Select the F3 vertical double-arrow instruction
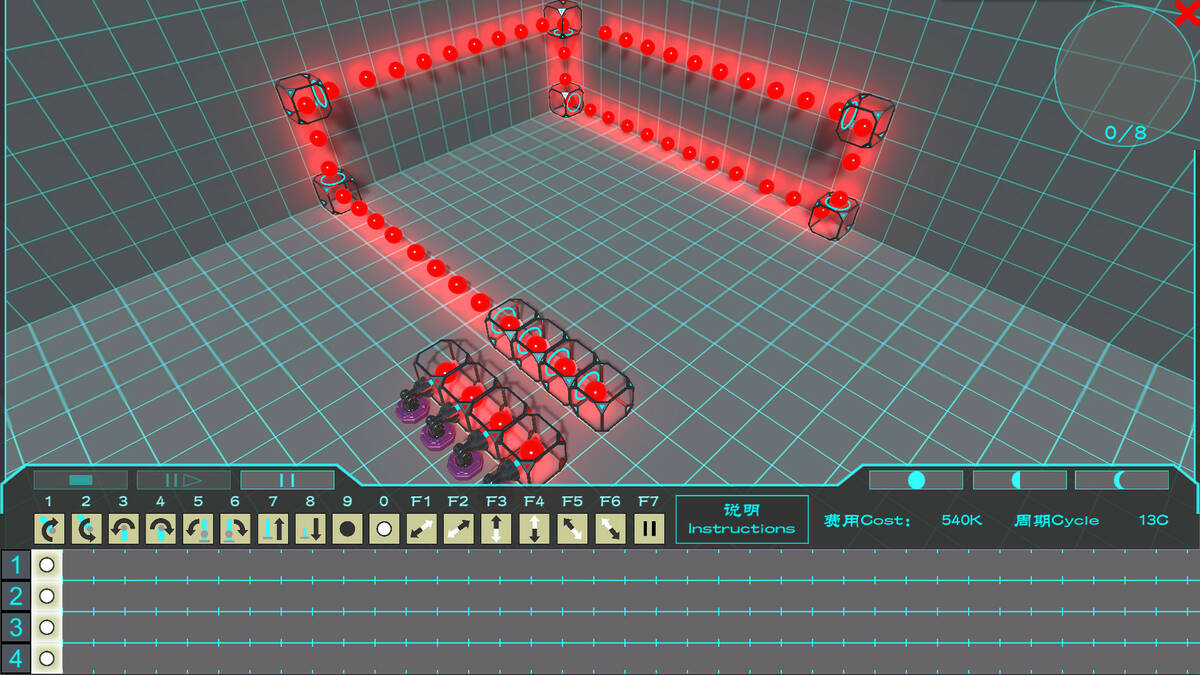Screen dimensions: 1200x675 [497, 528]
